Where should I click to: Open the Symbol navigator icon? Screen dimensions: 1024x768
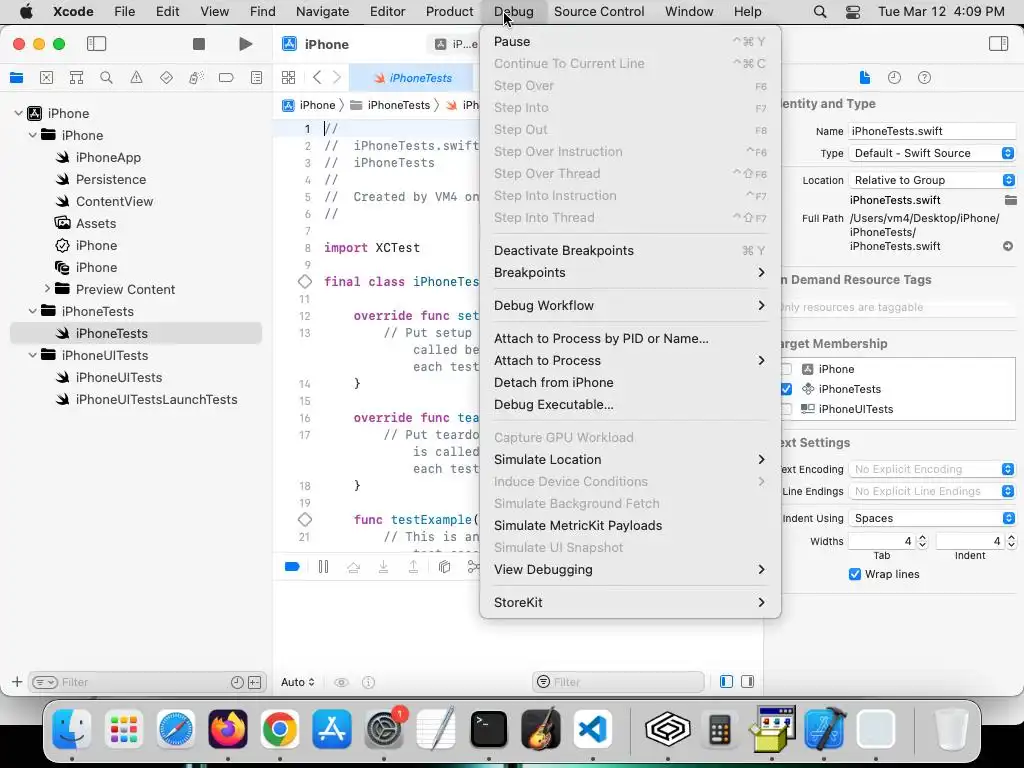(76, 78)
